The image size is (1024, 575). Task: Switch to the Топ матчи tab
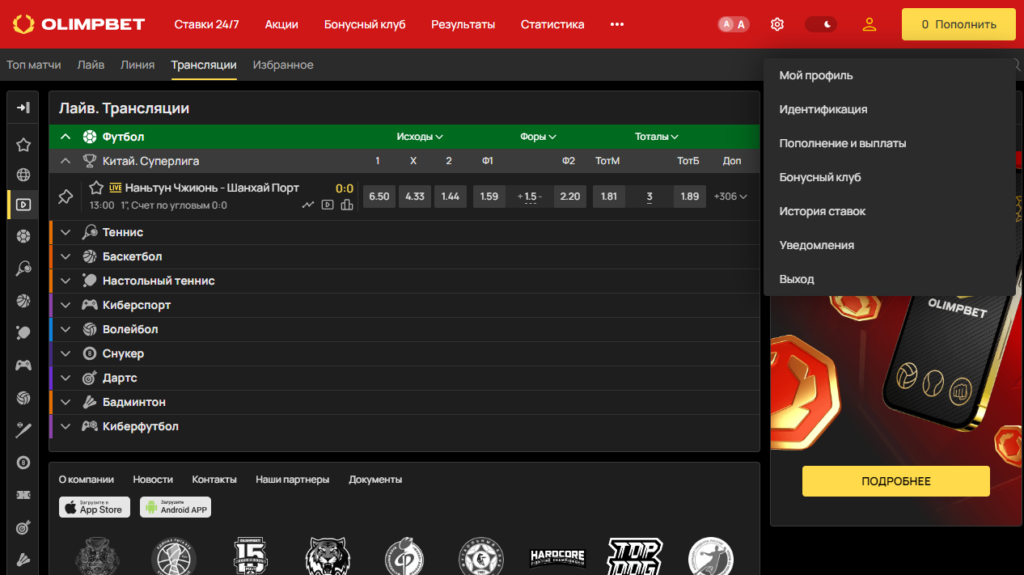tap(33, 65)
